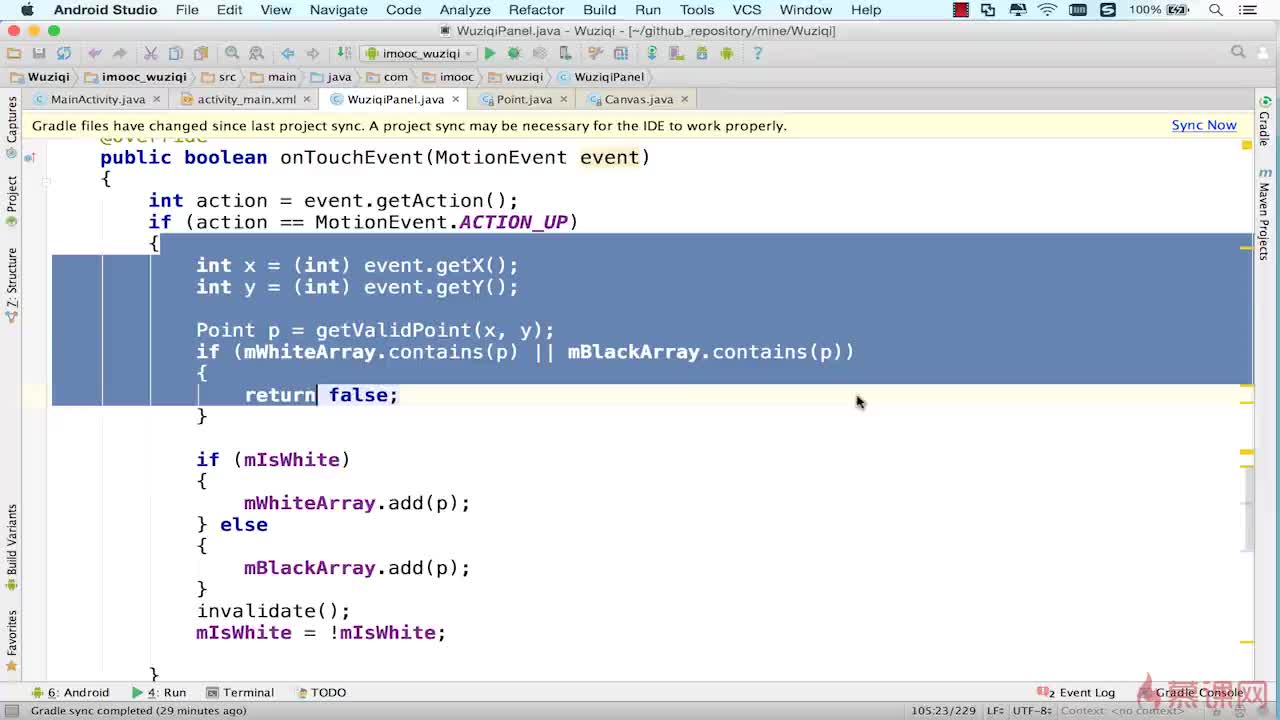Click the Find magnifier toolbar icon
1280x720 pixels.
232,53
